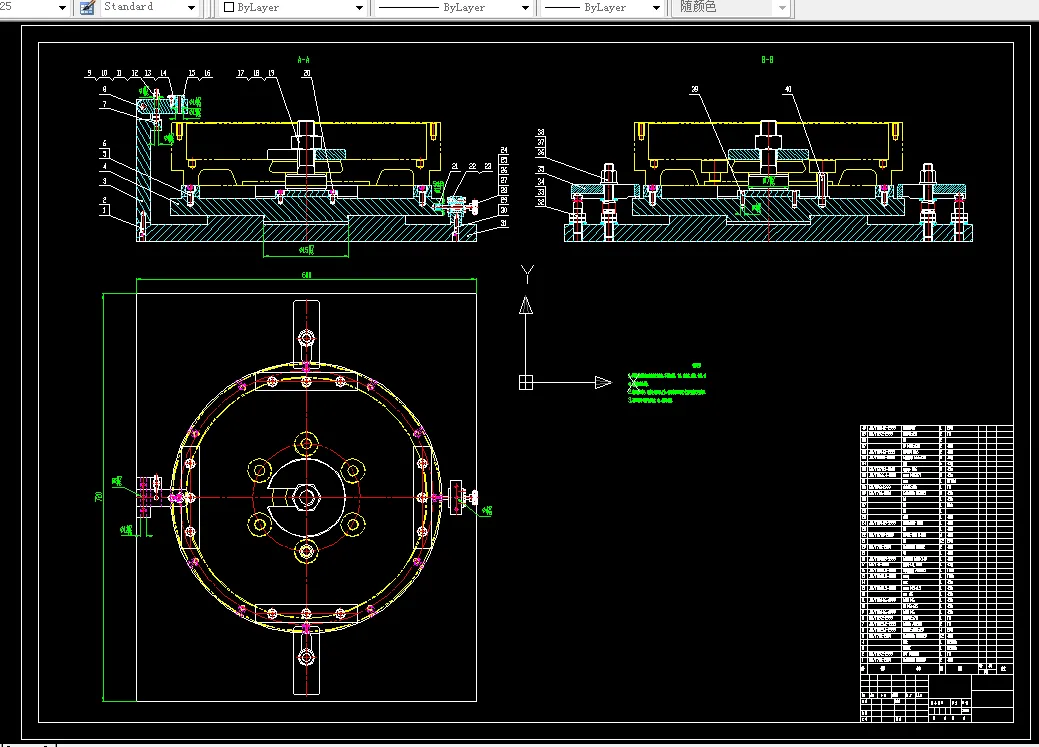Open the dropdown showing value 25
The image size is (1039, 747).
(62, 8)
